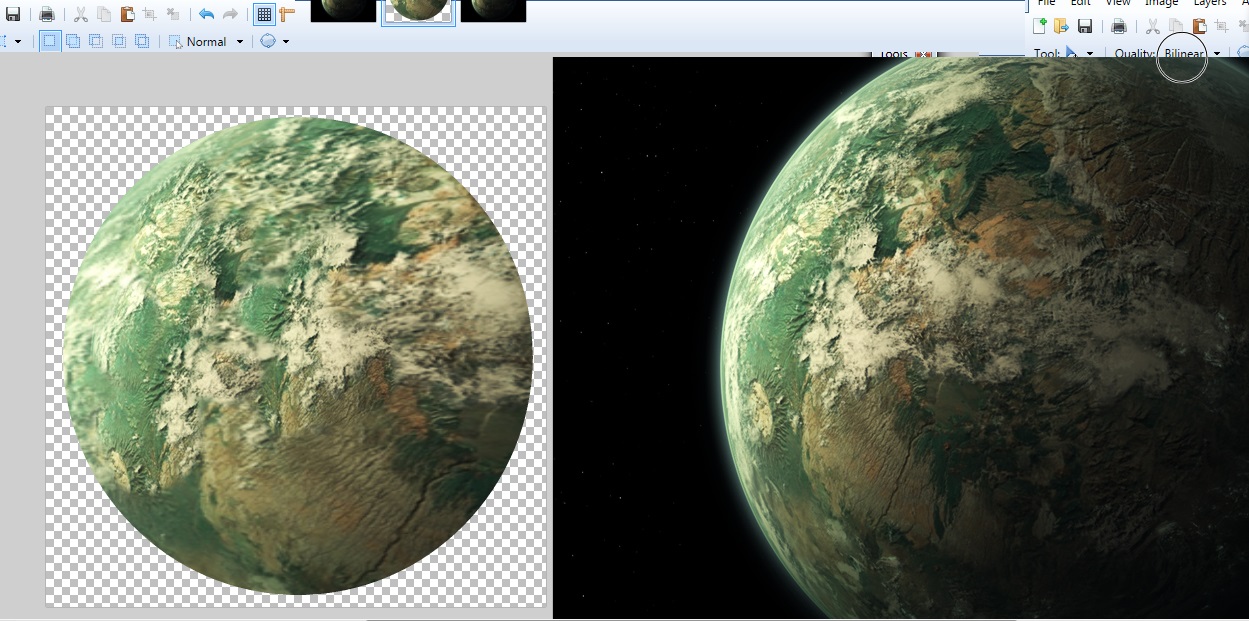The height and width of the screenshot is (621, 1249).
Task: Open a file using the folder icon
Action: pos(1060,26)
